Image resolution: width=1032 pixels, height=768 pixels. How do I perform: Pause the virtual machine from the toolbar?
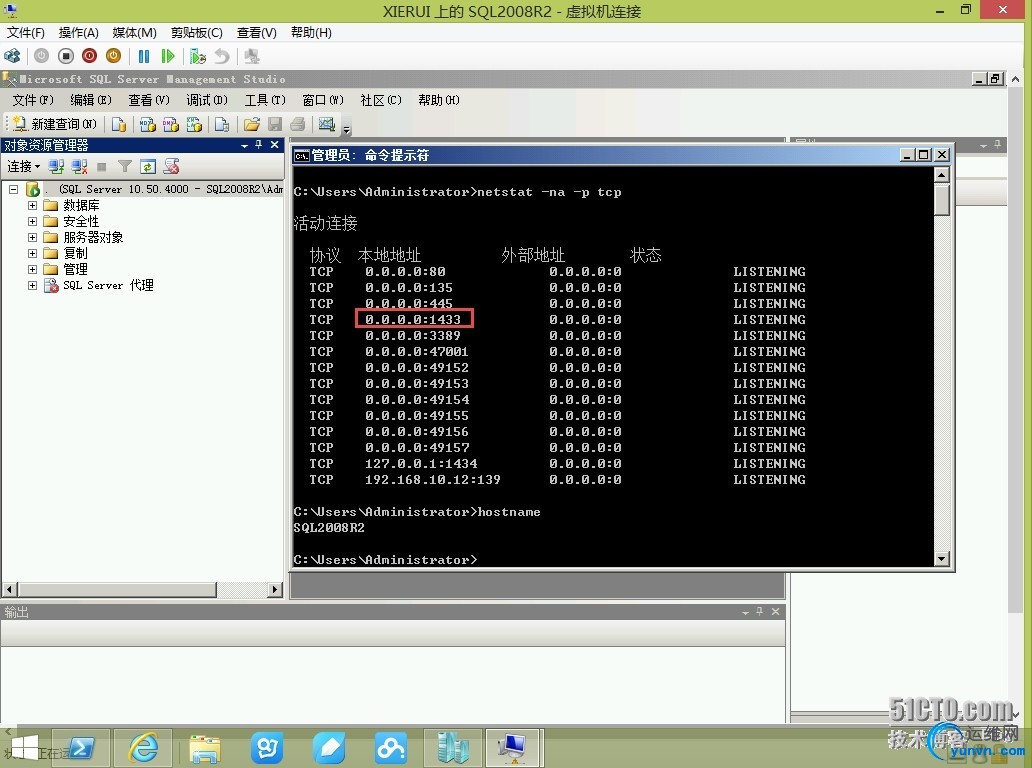(143, 57)
